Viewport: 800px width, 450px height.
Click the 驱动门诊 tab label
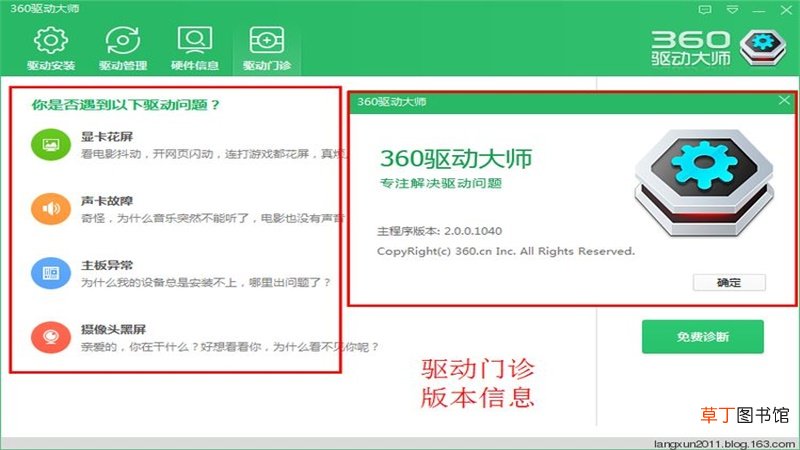pos(267,65)
